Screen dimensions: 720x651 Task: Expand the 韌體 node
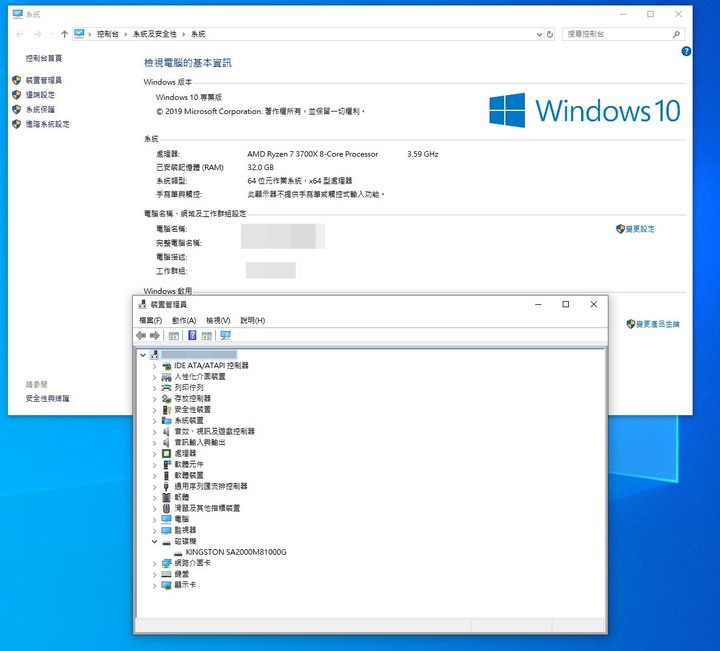(154, 498)
